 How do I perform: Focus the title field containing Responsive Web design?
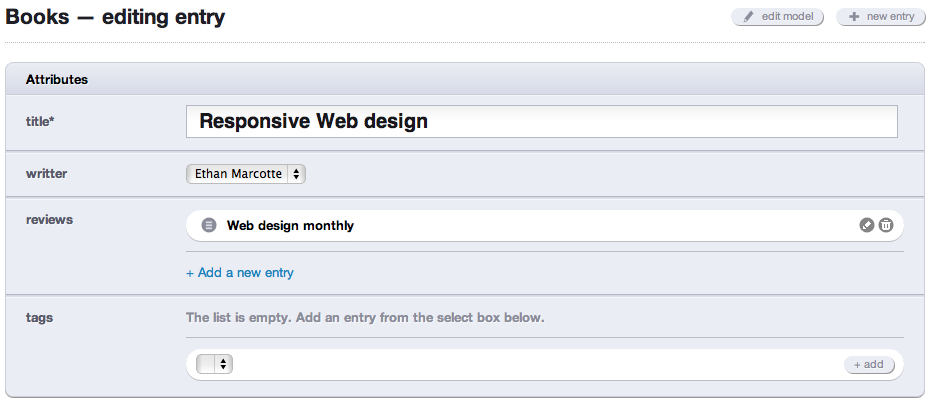coord(541,122)
